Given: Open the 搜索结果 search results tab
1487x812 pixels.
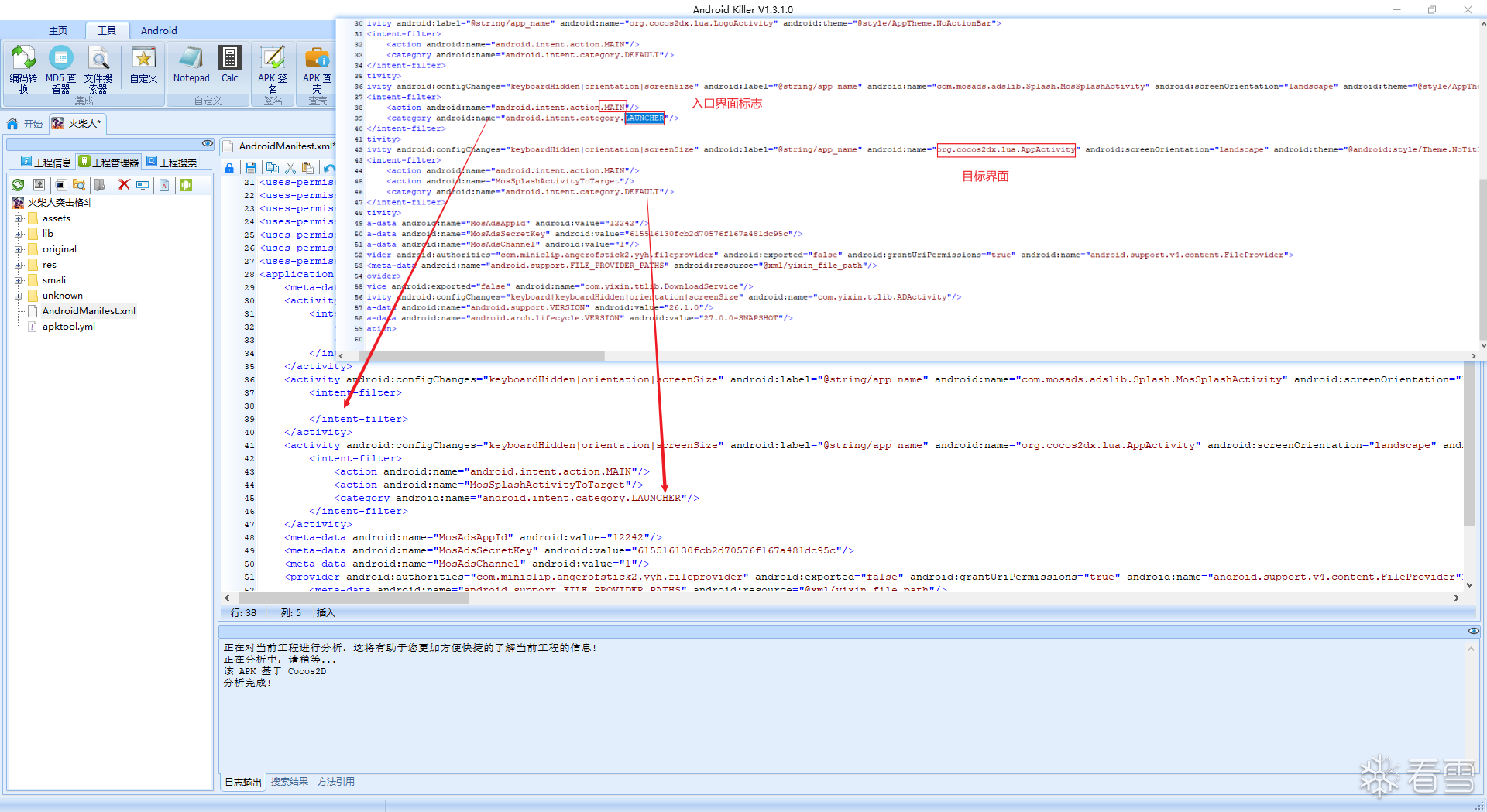Looking at the screenshot, I should tap(290, 782).
